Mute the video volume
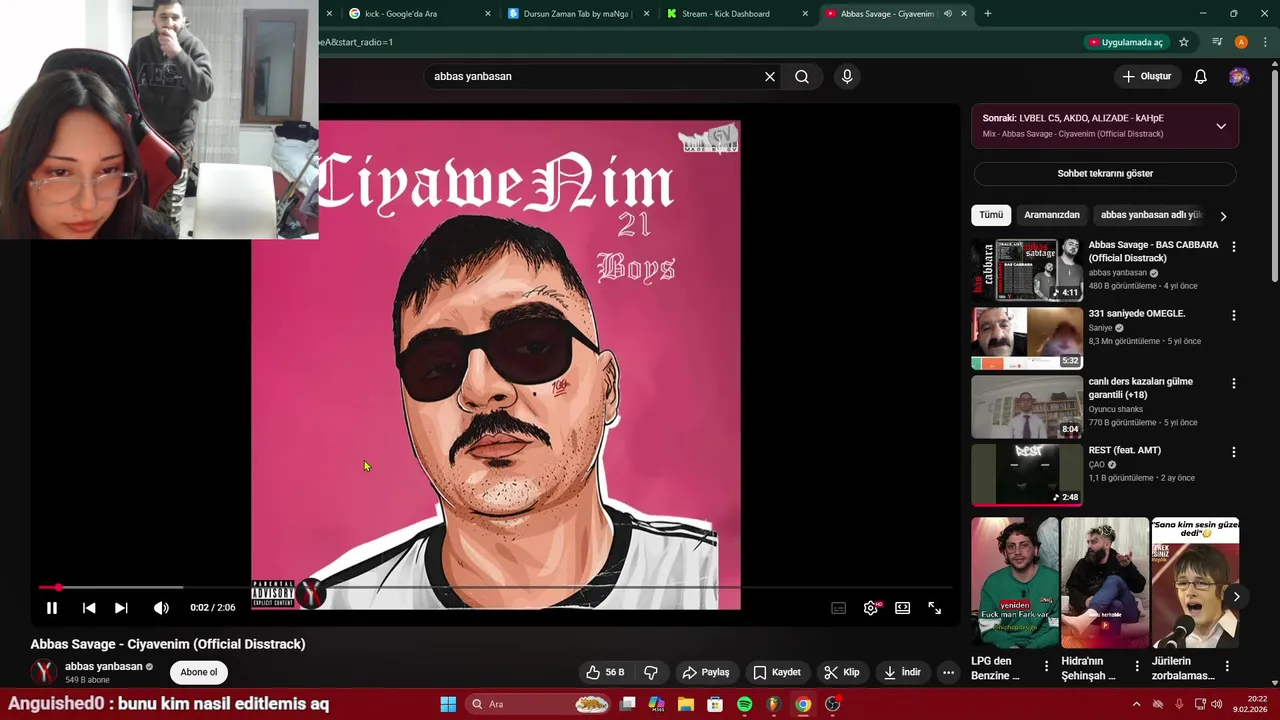Image resolution: width=1280 pixels, height=720 pixels. coord(161,608)
